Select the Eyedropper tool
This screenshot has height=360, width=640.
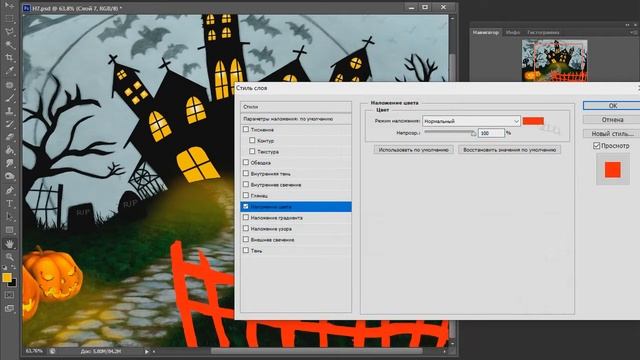coord(9,71)
